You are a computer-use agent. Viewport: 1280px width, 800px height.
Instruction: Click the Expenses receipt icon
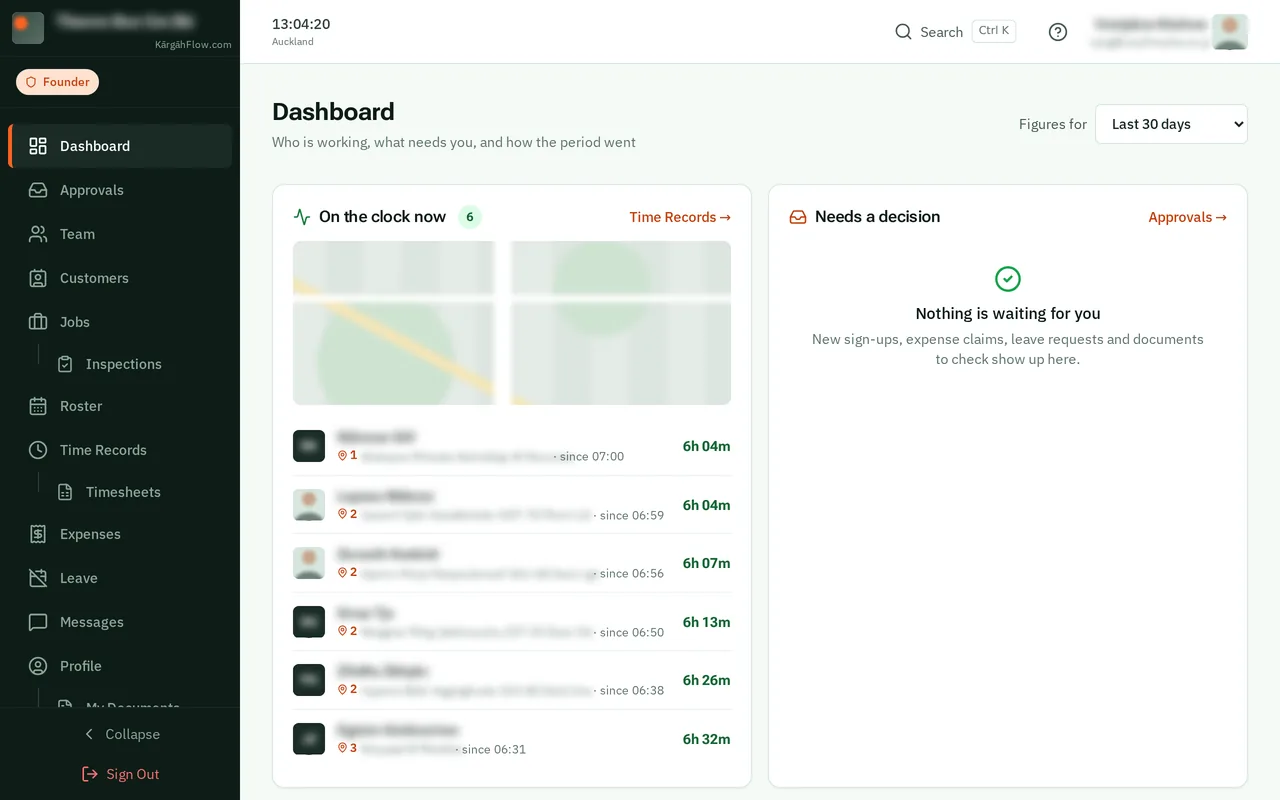[x=38, y=534]
